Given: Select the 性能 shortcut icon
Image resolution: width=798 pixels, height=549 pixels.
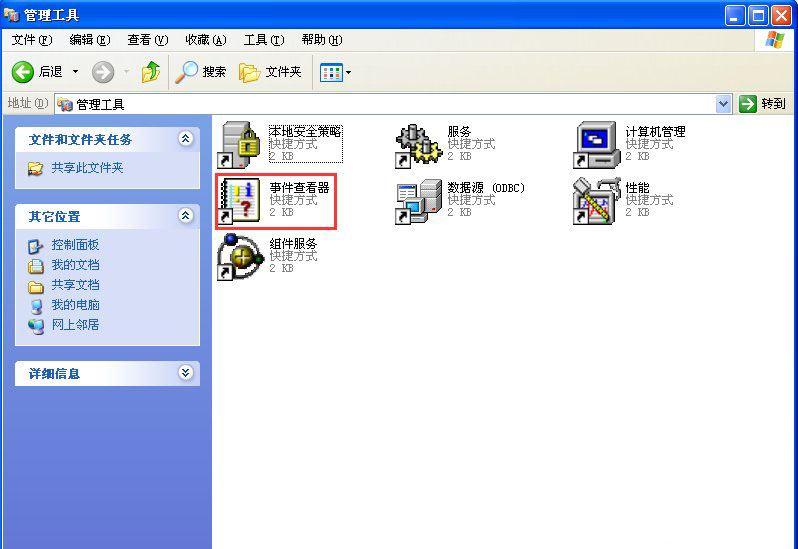Looking at the screenshot, I should [596, 200].
